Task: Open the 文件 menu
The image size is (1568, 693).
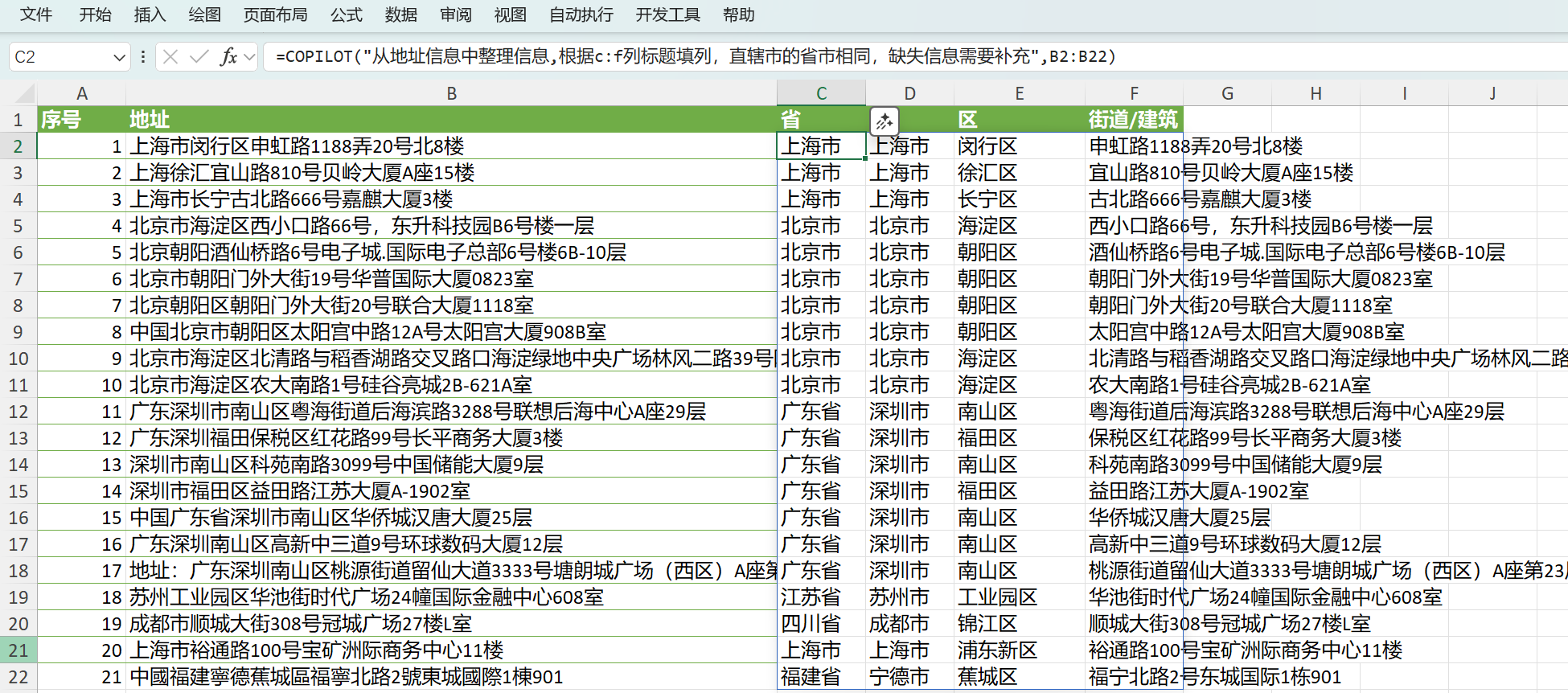Action: coord(36,14)
